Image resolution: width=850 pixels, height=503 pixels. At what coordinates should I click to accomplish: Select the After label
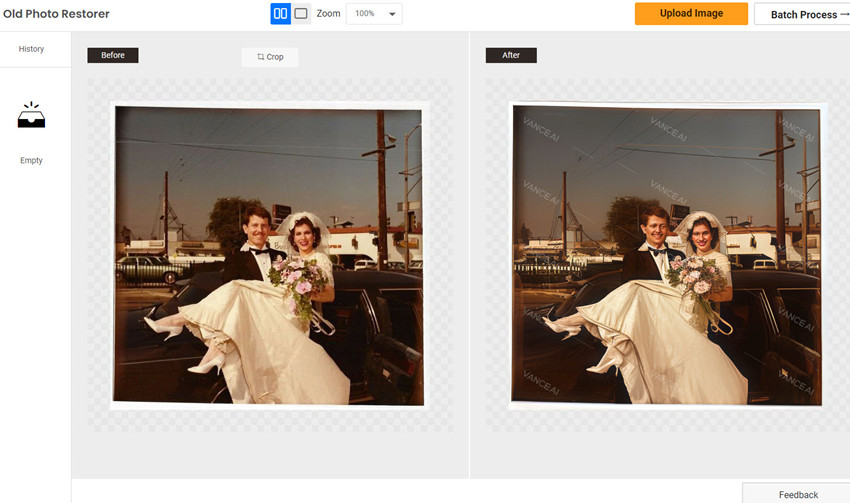pyautogui.click(x=511, y=55)
